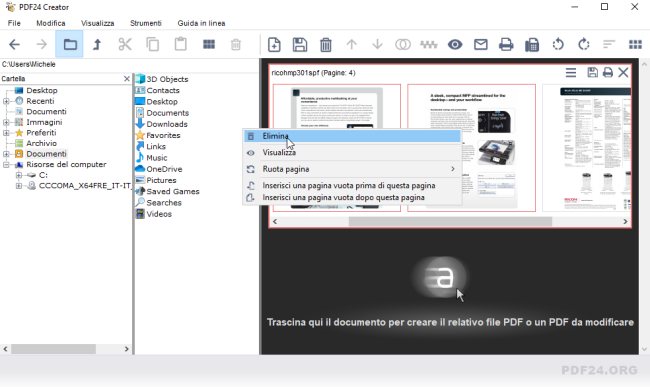Expand the C: drive node
650x387 pixels.
tap(19, 175)
